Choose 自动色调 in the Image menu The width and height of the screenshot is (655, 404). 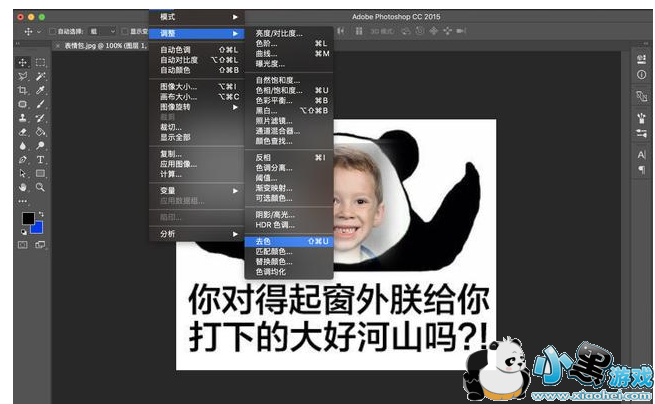coord(197,50)
